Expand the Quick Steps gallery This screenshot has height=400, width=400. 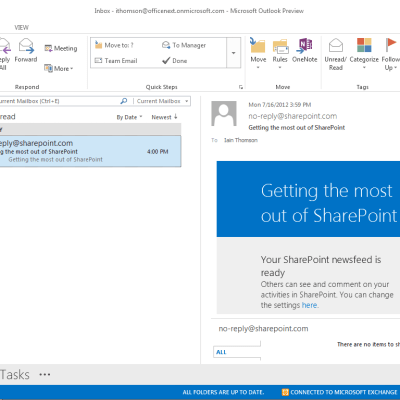click(x=233, y=53)
